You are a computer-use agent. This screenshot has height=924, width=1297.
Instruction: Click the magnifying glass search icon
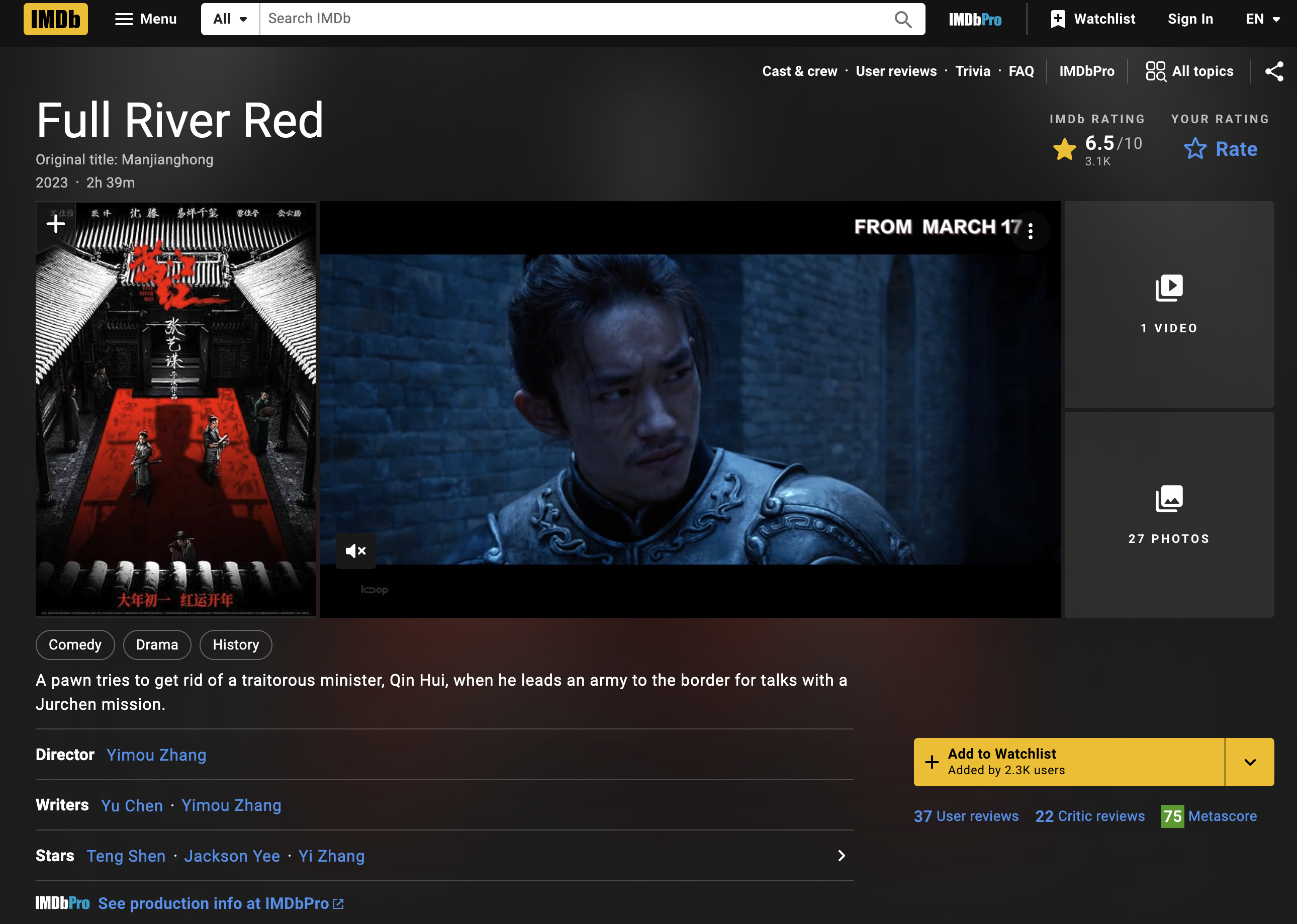click(x=903, y=19)
